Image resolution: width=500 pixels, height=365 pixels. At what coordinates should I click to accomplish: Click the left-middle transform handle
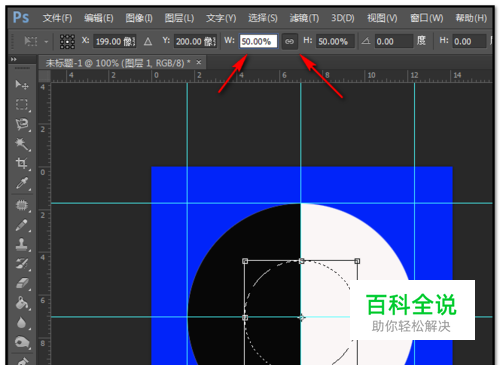click(x=245, y=318)
